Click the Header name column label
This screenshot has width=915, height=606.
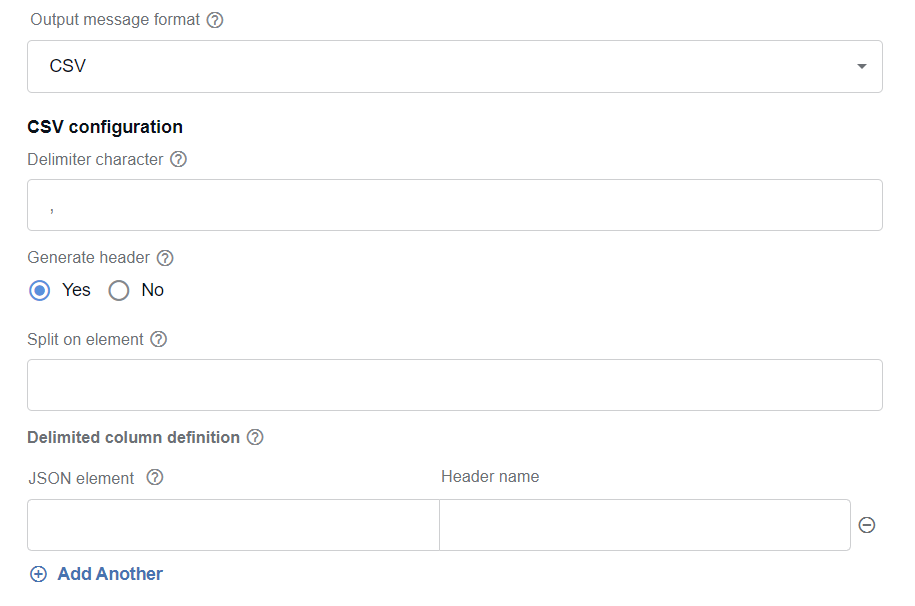(x=490, y=476)
